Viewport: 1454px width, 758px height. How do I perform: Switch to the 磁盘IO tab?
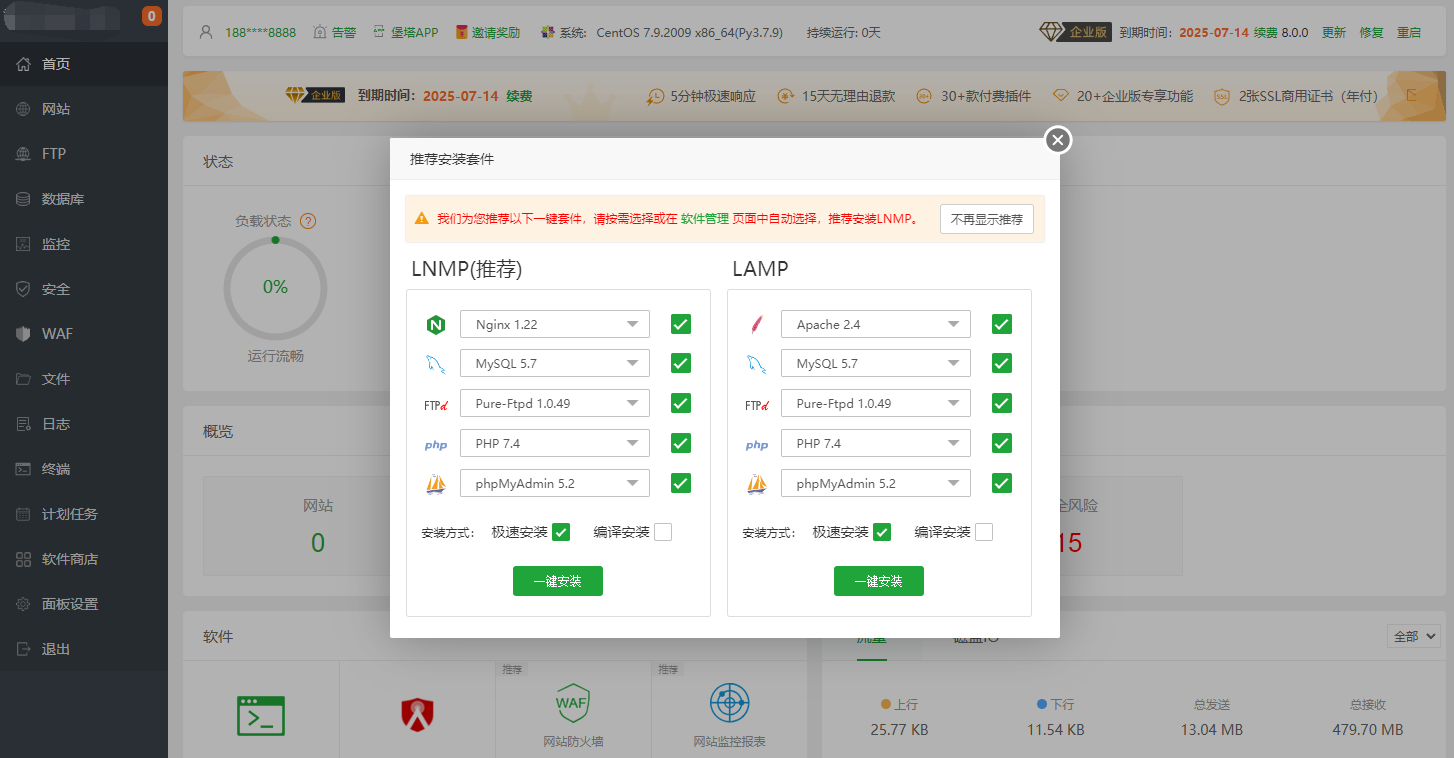coord(974,636)
